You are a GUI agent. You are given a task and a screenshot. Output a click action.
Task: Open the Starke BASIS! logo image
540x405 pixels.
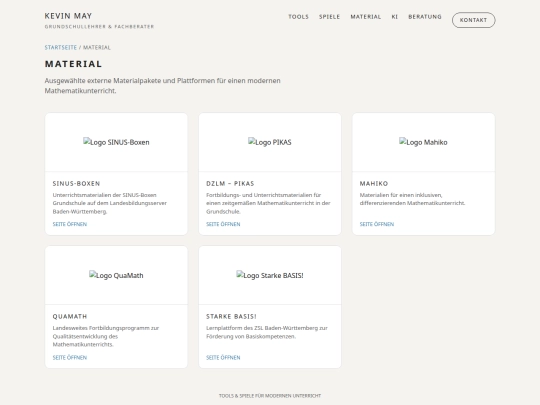pos(270,275)
